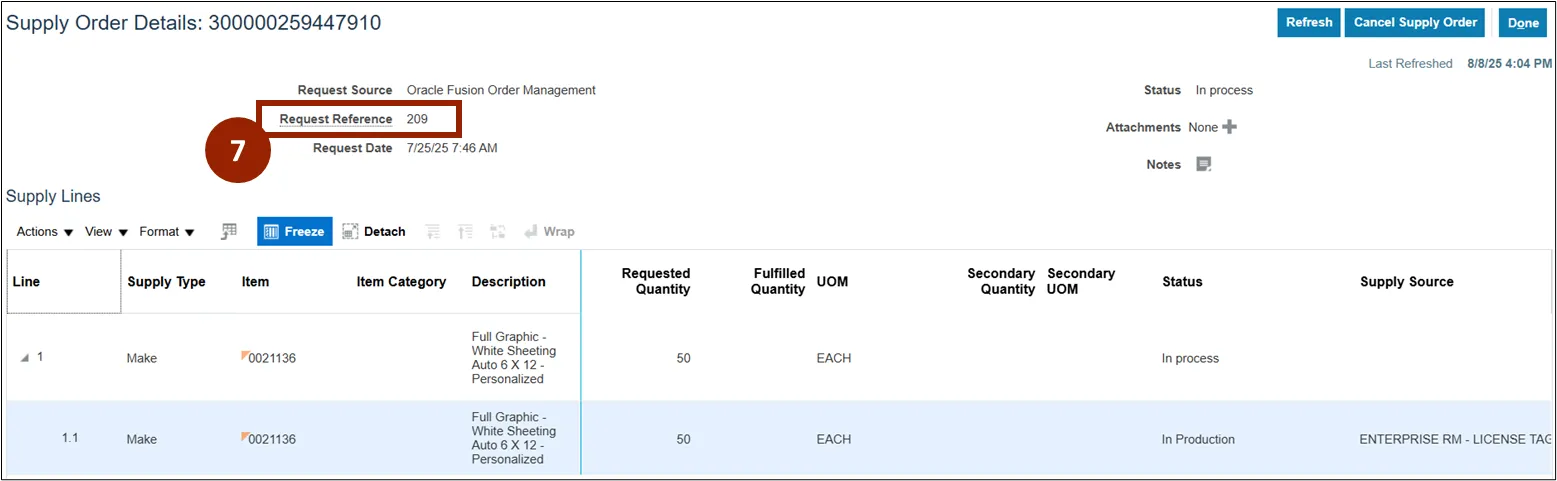The image size is (1557, 481).
Task: Click the tree hierarchy toolbar icon
Action: pyautogui.click(x=497, y=231)
